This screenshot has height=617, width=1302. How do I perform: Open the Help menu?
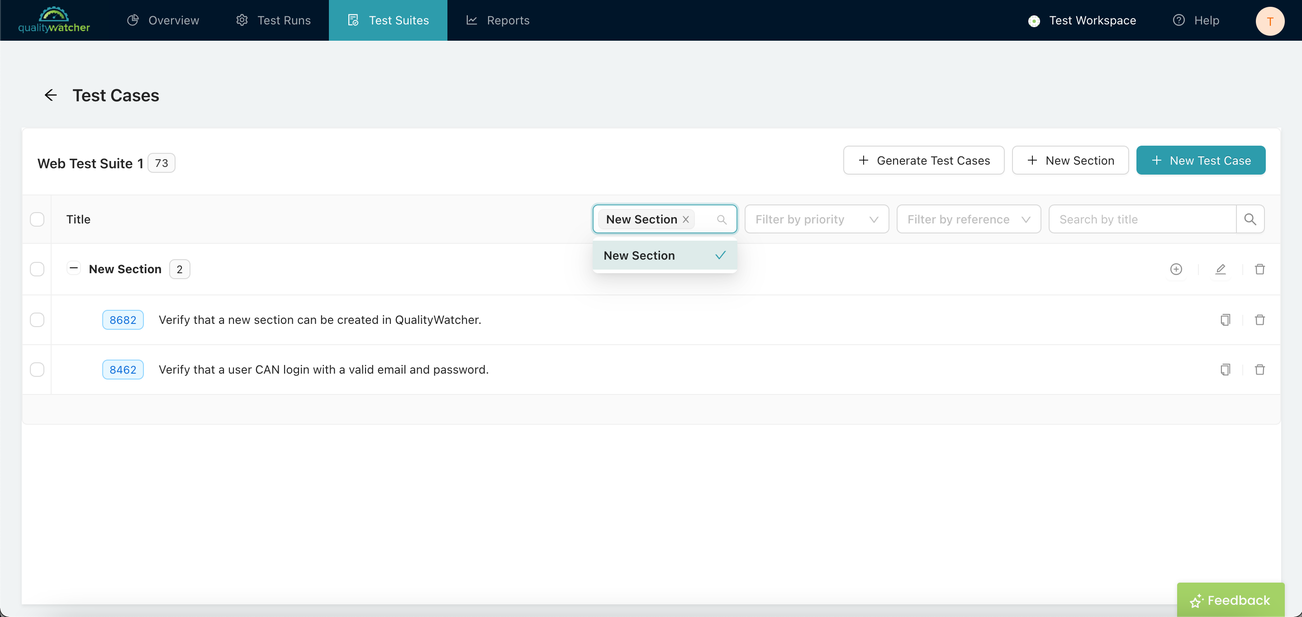click(x=1196, y=20)
